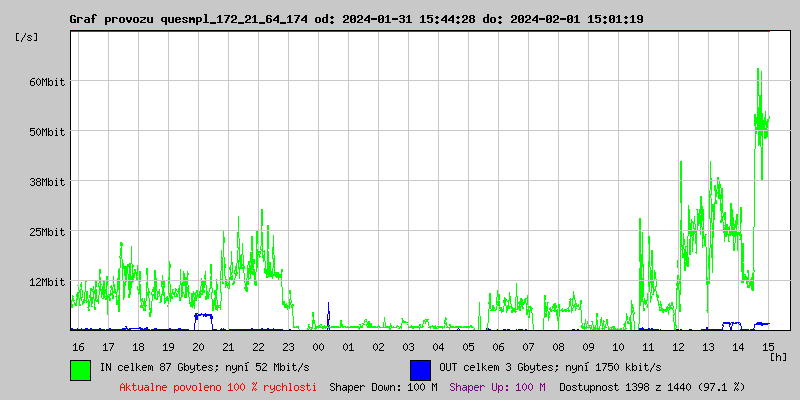Click the OUT celkem 3 Gbytes text
Screen dimensions: 800x400
(550, 368)
